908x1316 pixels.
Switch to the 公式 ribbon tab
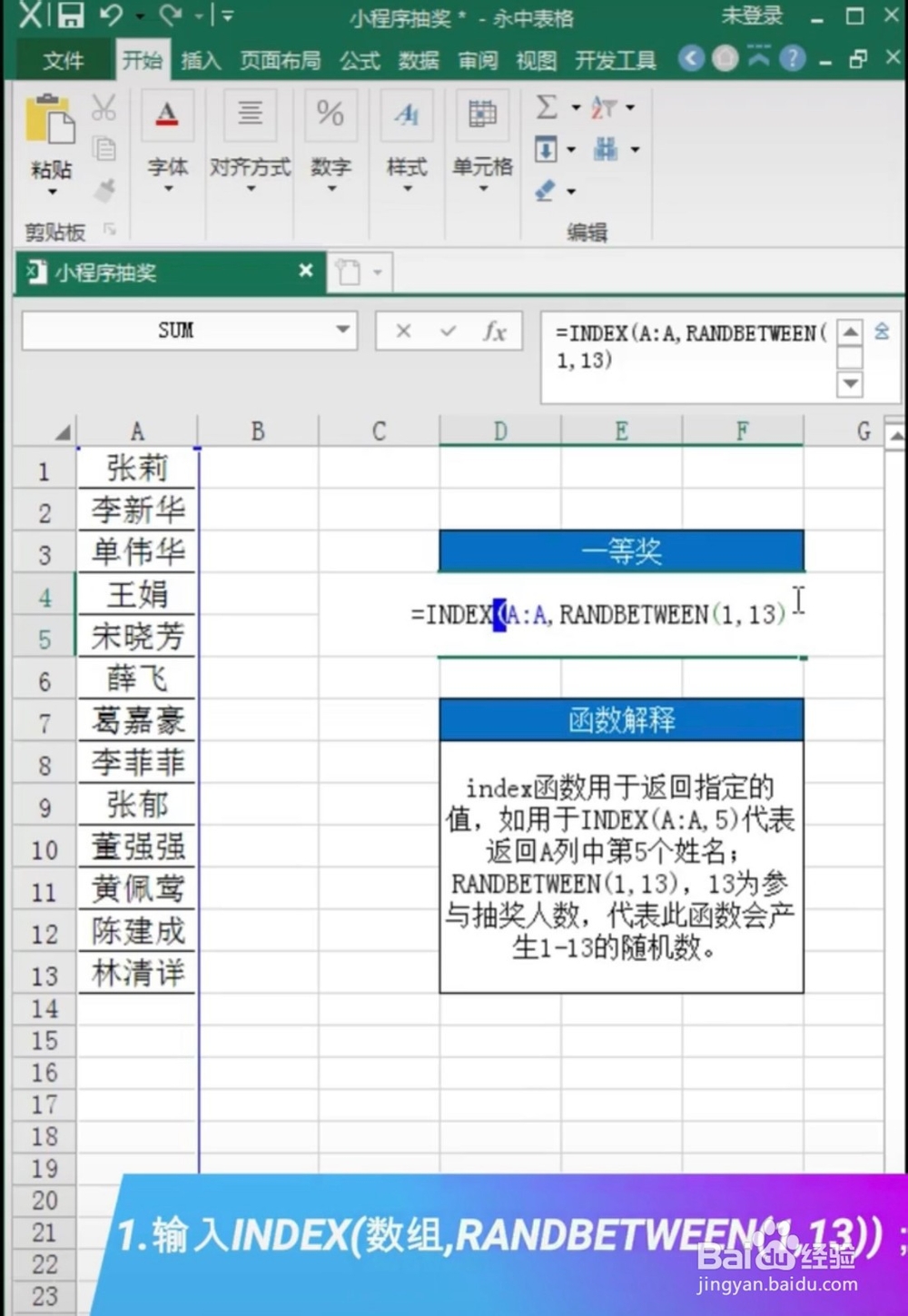(360, 60)
